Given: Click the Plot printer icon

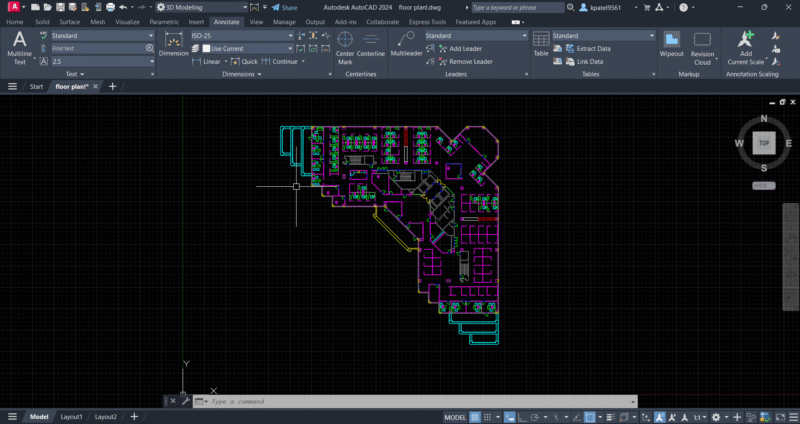Looking at the screenshot, I should [x=110, y=7].
